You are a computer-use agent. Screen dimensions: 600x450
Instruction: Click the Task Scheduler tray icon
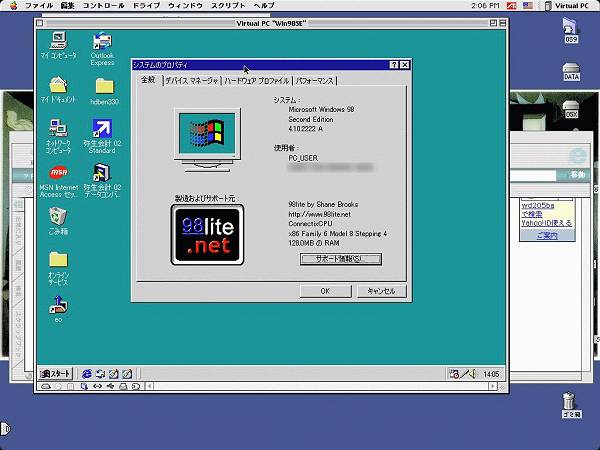click(x=454, y=374)
